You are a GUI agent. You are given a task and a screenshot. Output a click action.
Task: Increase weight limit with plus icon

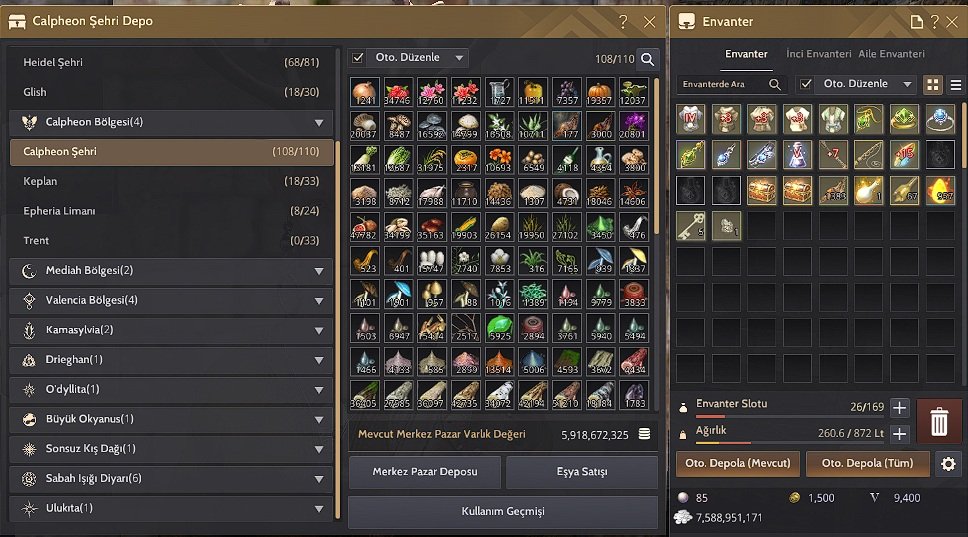[x=899, y=434]
